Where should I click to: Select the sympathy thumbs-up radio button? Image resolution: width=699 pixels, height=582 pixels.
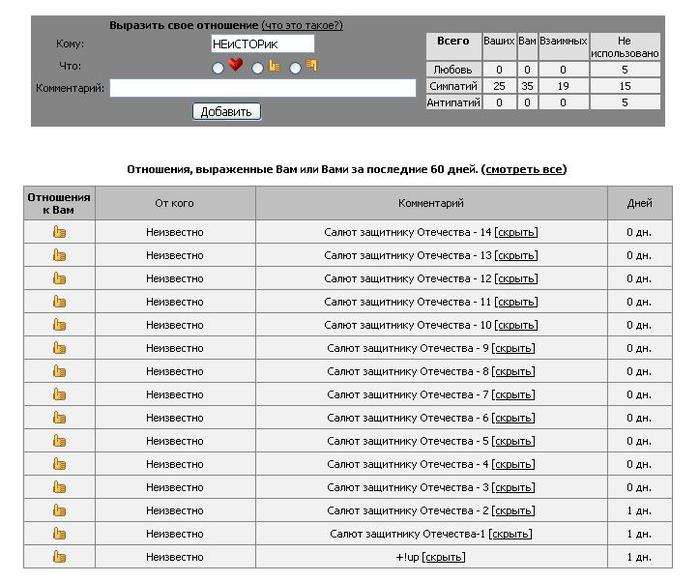[x=257, y=68]
